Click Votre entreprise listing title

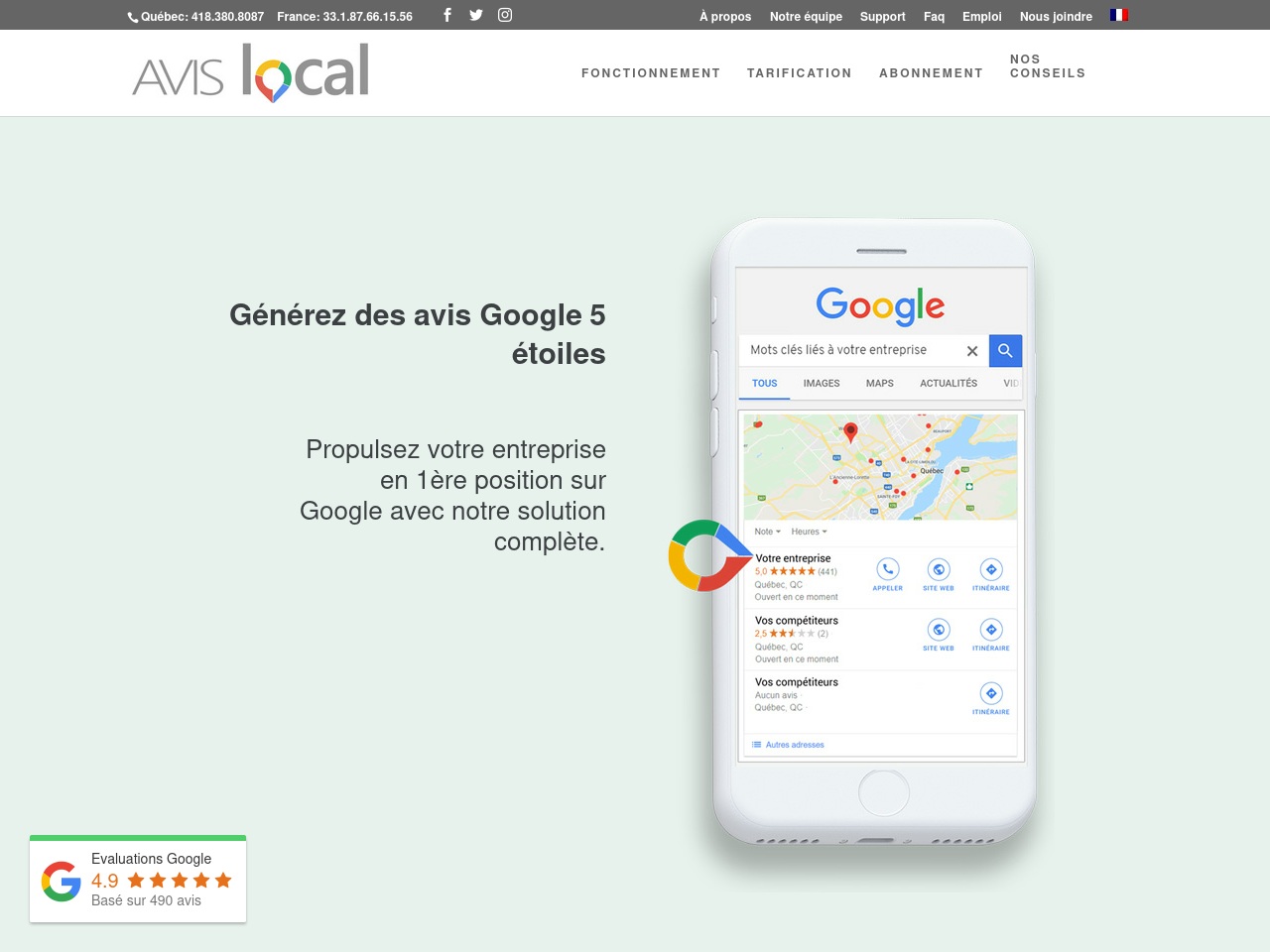tap(793, 558)
